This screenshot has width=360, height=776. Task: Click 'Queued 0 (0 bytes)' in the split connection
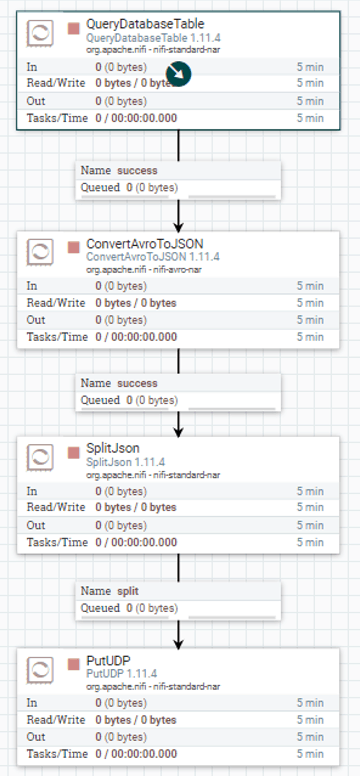tap(129, 608)
